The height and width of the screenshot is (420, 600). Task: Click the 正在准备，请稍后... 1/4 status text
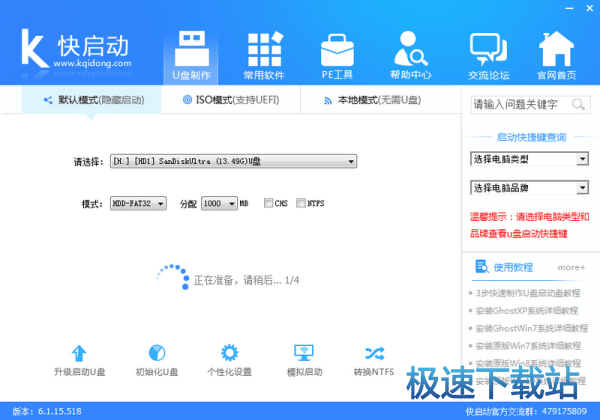[246, 280]
